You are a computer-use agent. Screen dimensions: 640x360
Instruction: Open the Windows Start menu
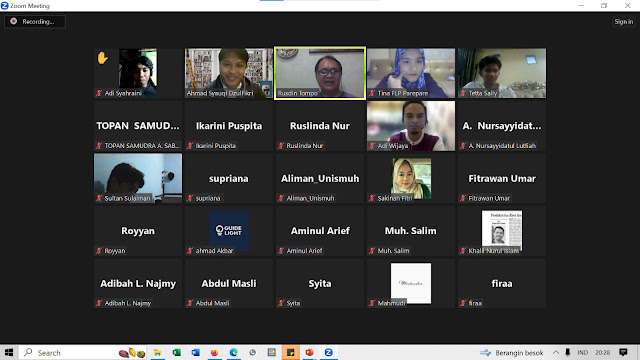click(9, 352)
